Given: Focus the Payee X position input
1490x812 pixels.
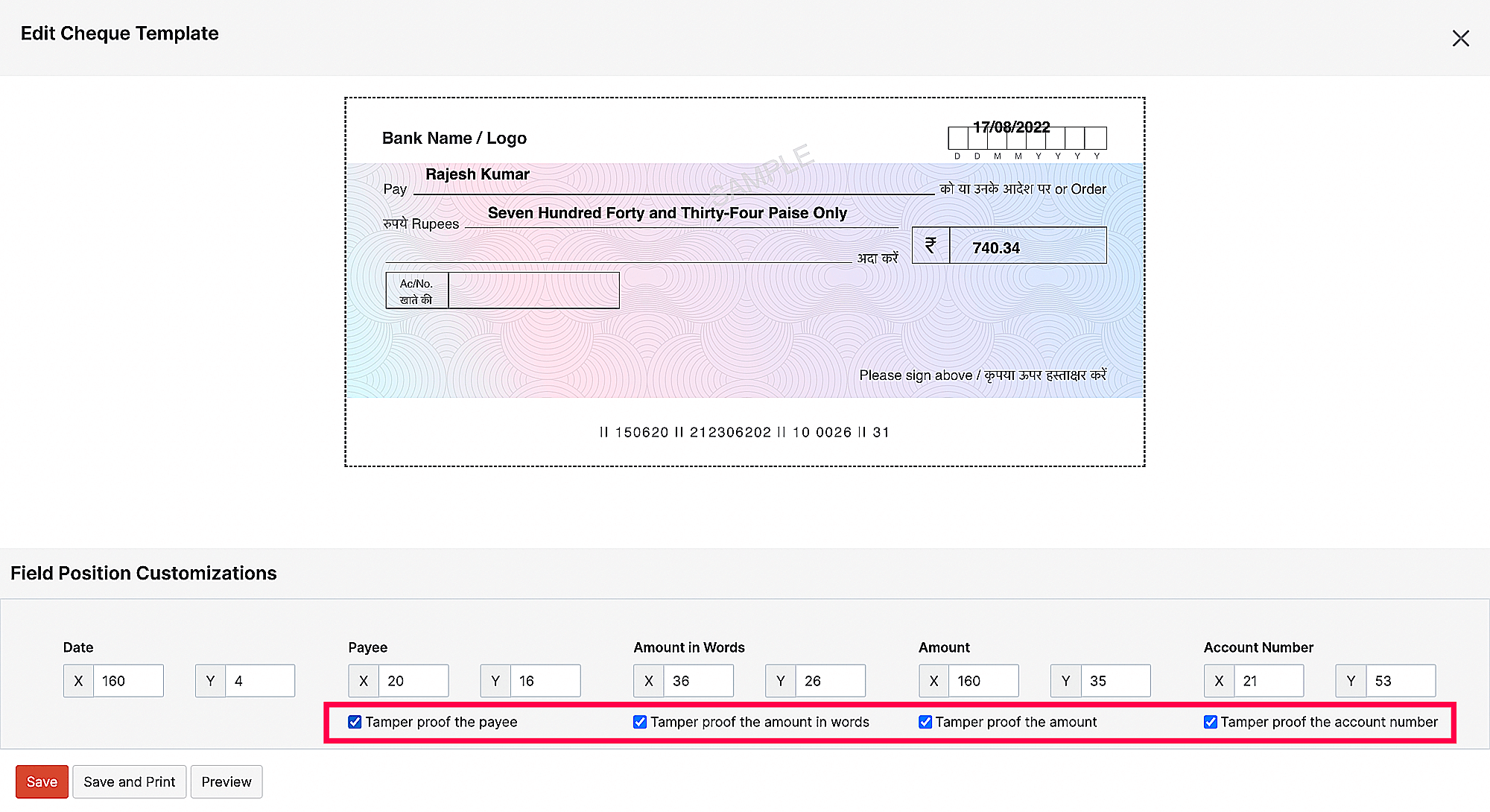Looking at the screenshot, I should 413,681.
